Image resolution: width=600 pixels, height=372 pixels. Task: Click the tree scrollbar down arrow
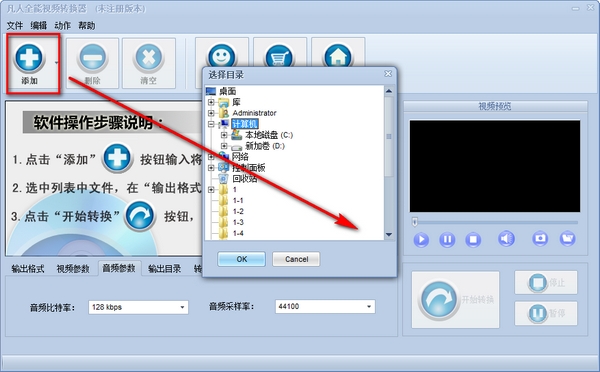tap(389, 235)
